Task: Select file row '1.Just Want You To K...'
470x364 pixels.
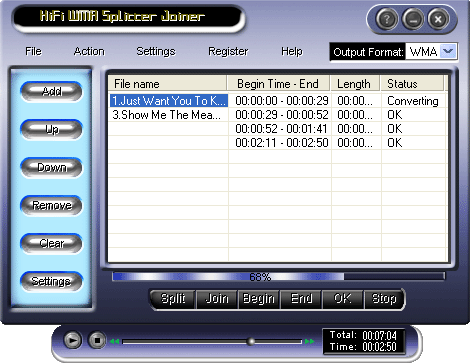Action: tap(169, 101)
